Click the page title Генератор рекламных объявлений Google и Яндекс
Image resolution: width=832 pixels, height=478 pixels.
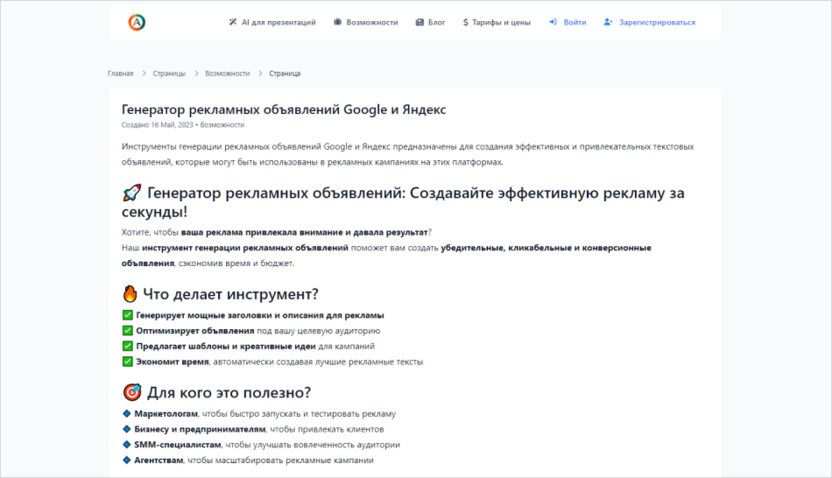point(284,110)
